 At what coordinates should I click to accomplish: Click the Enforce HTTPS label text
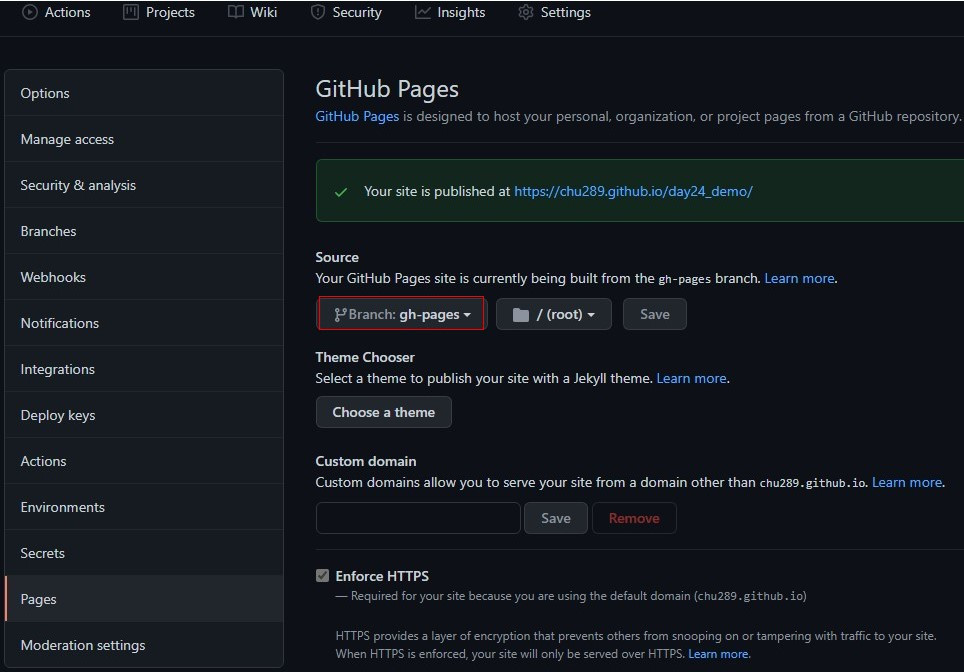coord(382,576)
